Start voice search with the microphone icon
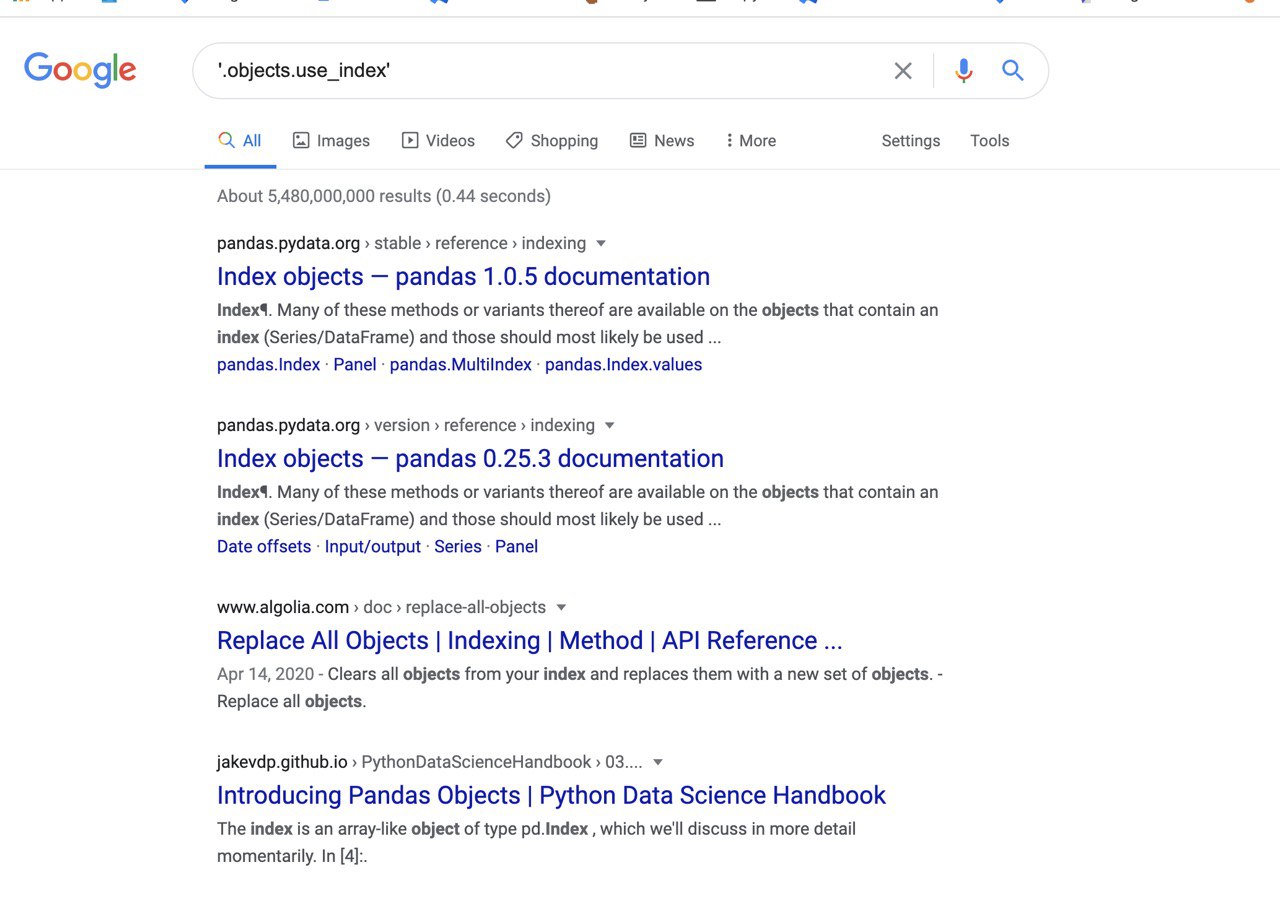The image size is (1280, 903). coord(963,71)
